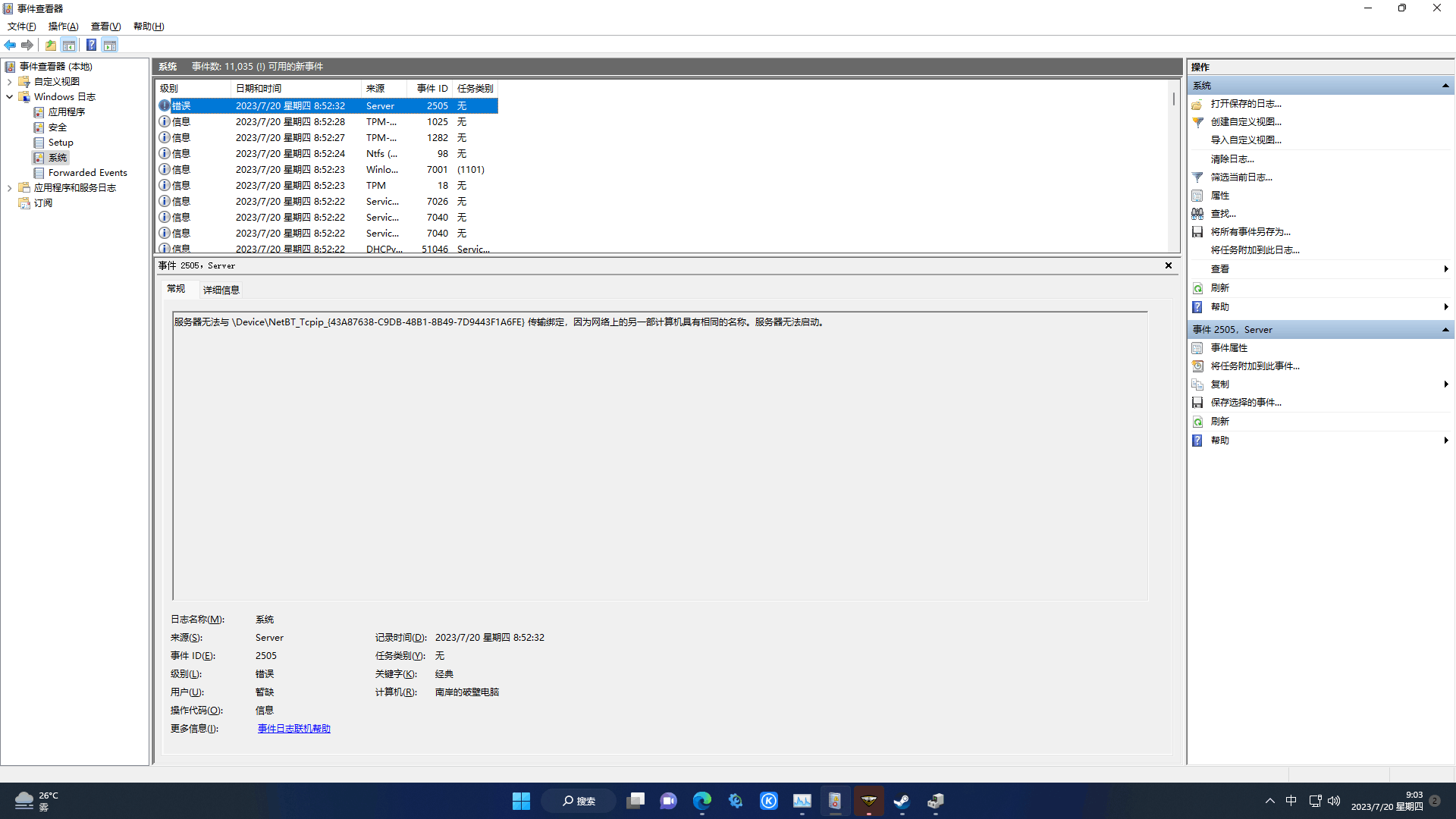Image resolution: width=1456 pixels, height=819 pixels.
Task: Click the event properties icon
Action: click(x=1197, y=348)
